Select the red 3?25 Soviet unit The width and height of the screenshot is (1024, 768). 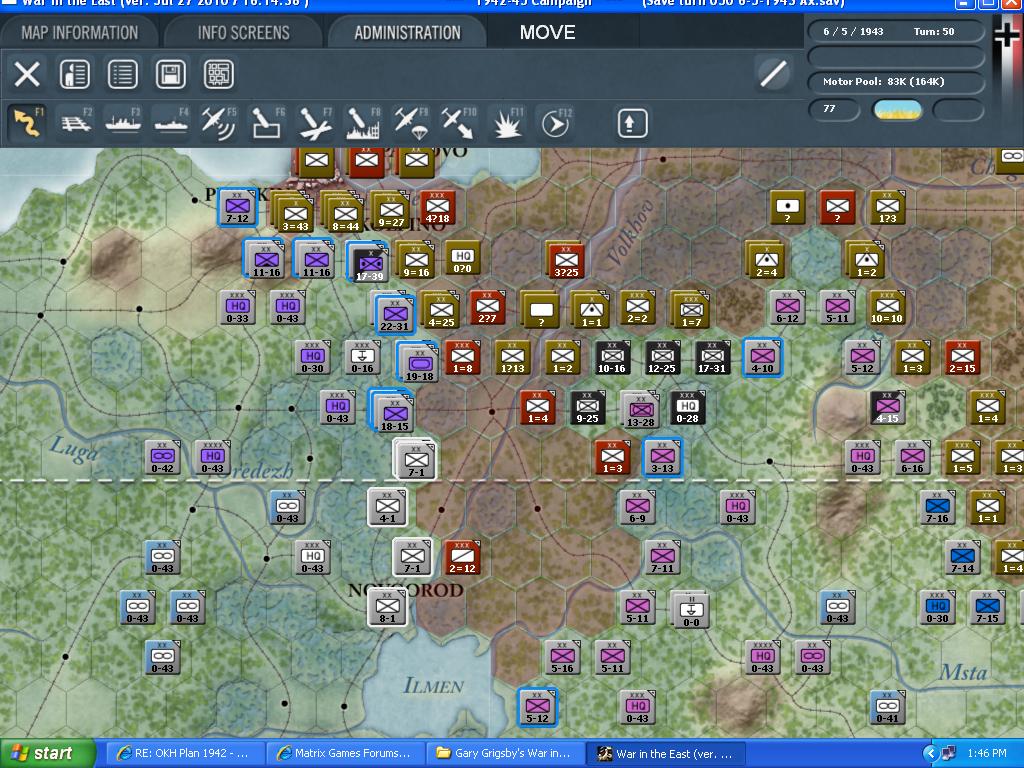[x=566, y=261]
